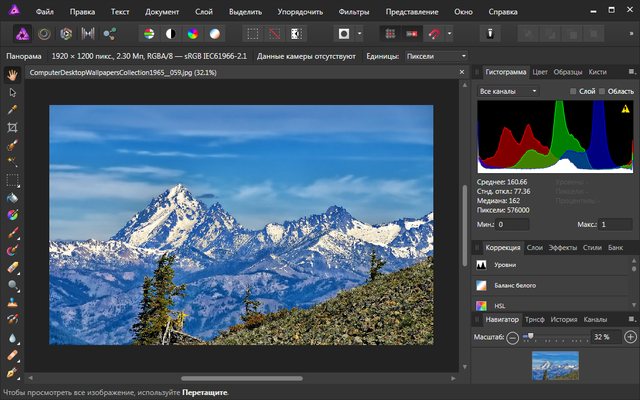The height and width of the screenshot is (400, 640).
Task: Click the Navigator preview thumbnail
Action: click(556, 365)
